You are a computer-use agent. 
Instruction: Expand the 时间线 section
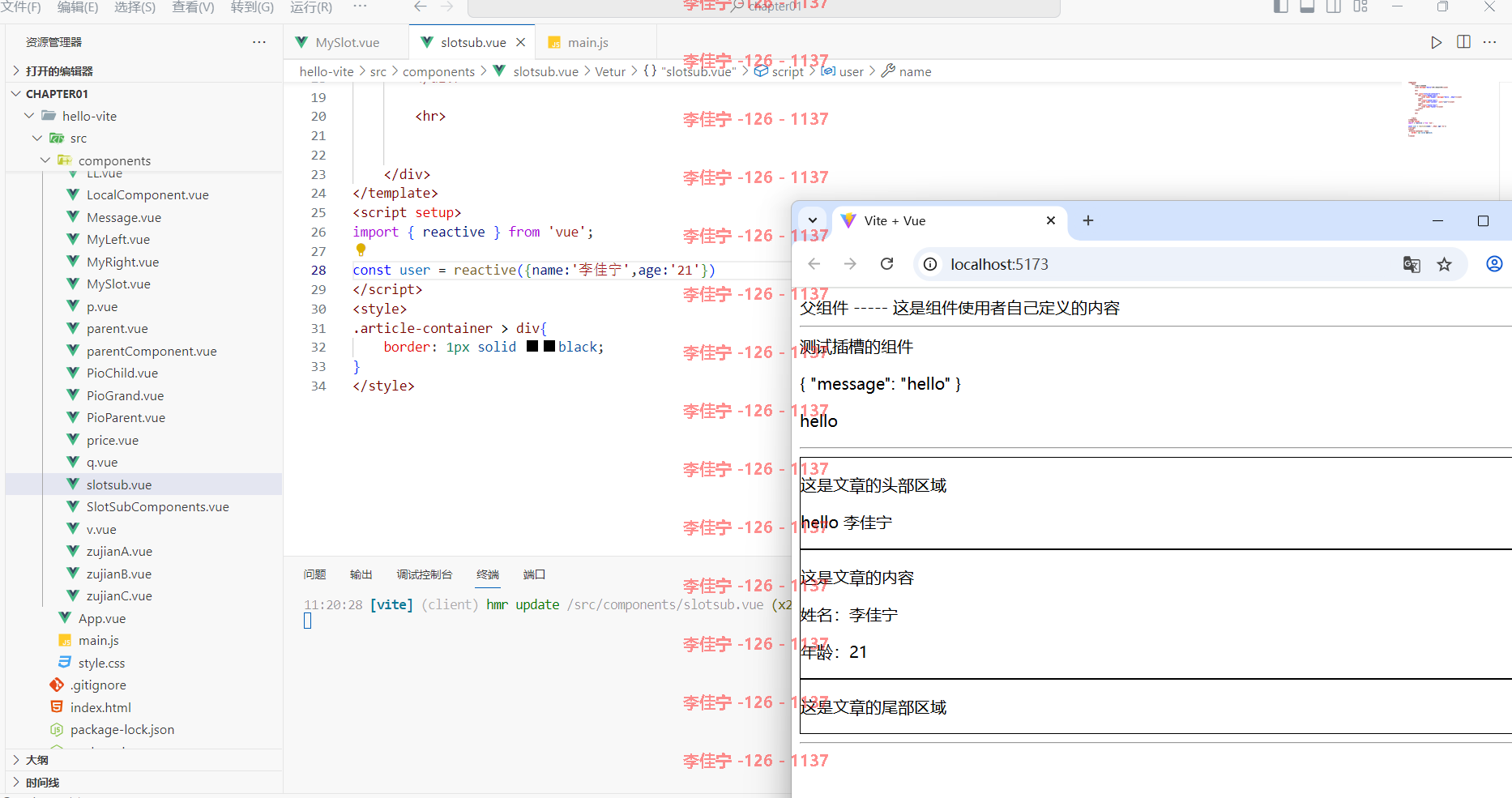click(144, 783)
